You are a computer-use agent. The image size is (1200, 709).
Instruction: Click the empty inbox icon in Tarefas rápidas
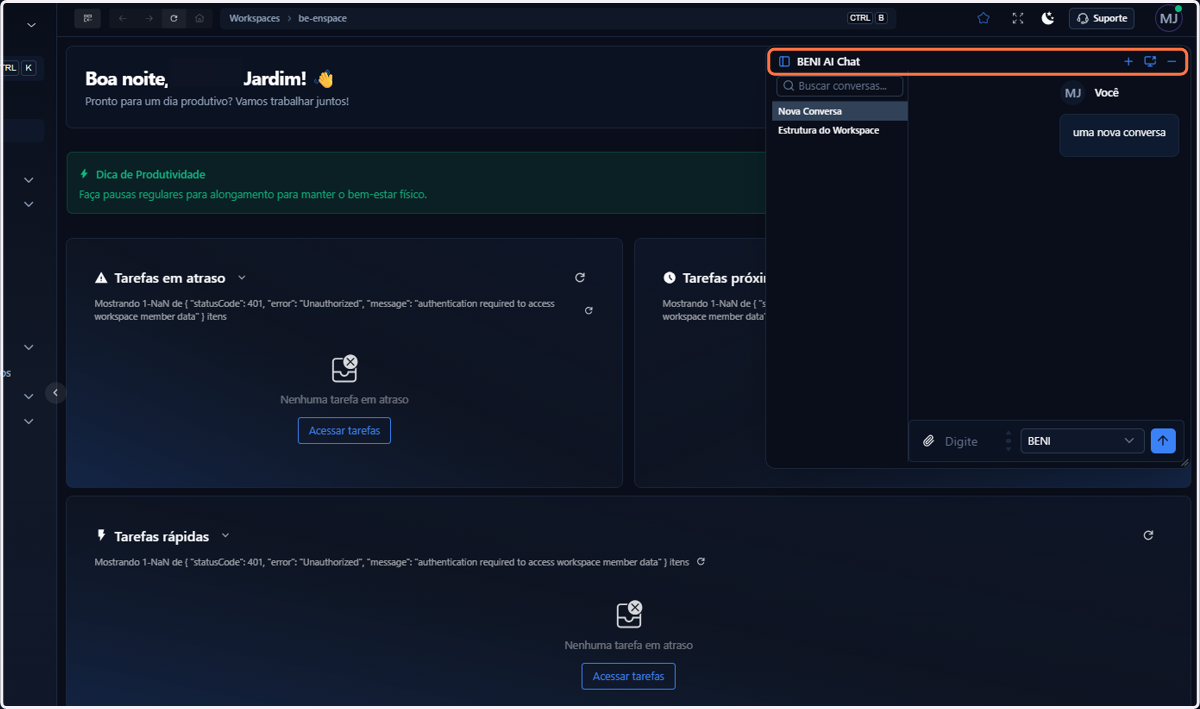click(x=629, y=615)
